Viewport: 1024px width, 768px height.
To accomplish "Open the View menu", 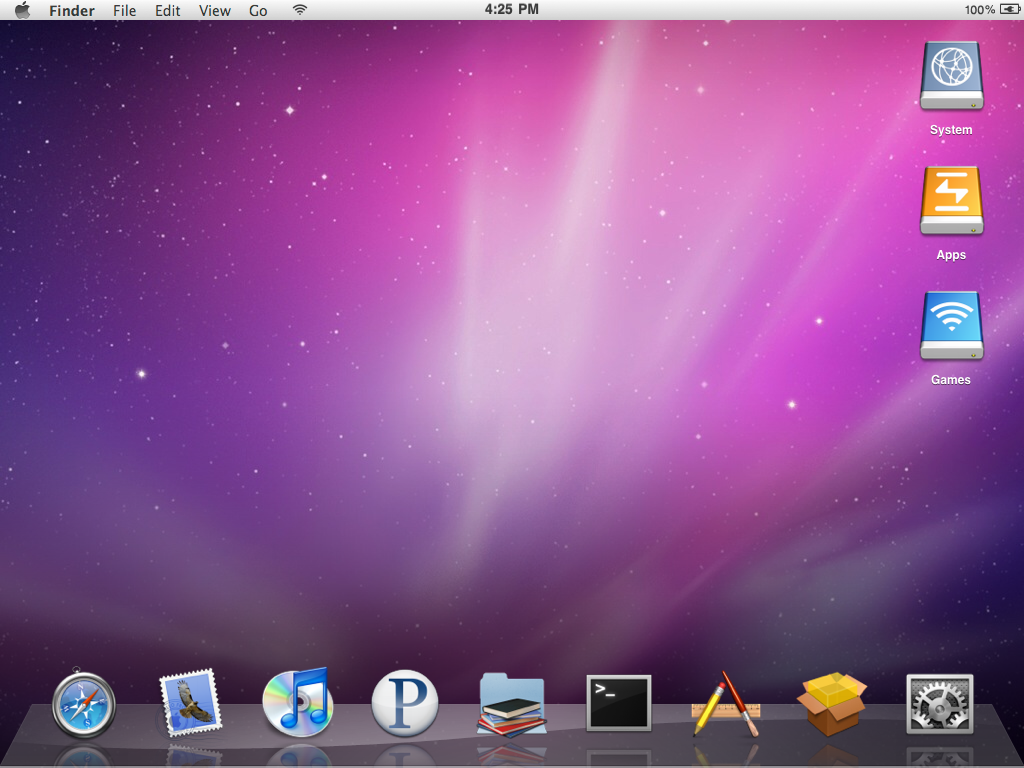I will click(215, 10).
